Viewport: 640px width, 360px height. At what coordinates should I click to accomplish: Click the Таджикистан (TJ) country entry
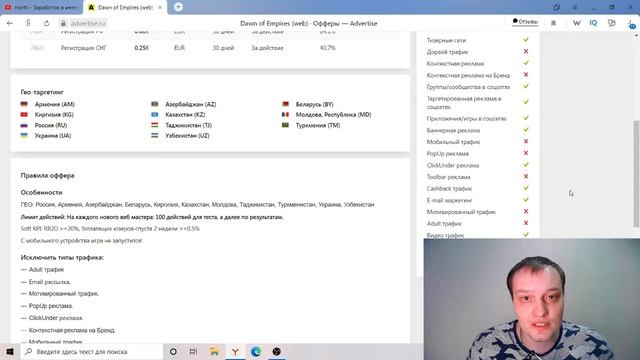[189, 125]
